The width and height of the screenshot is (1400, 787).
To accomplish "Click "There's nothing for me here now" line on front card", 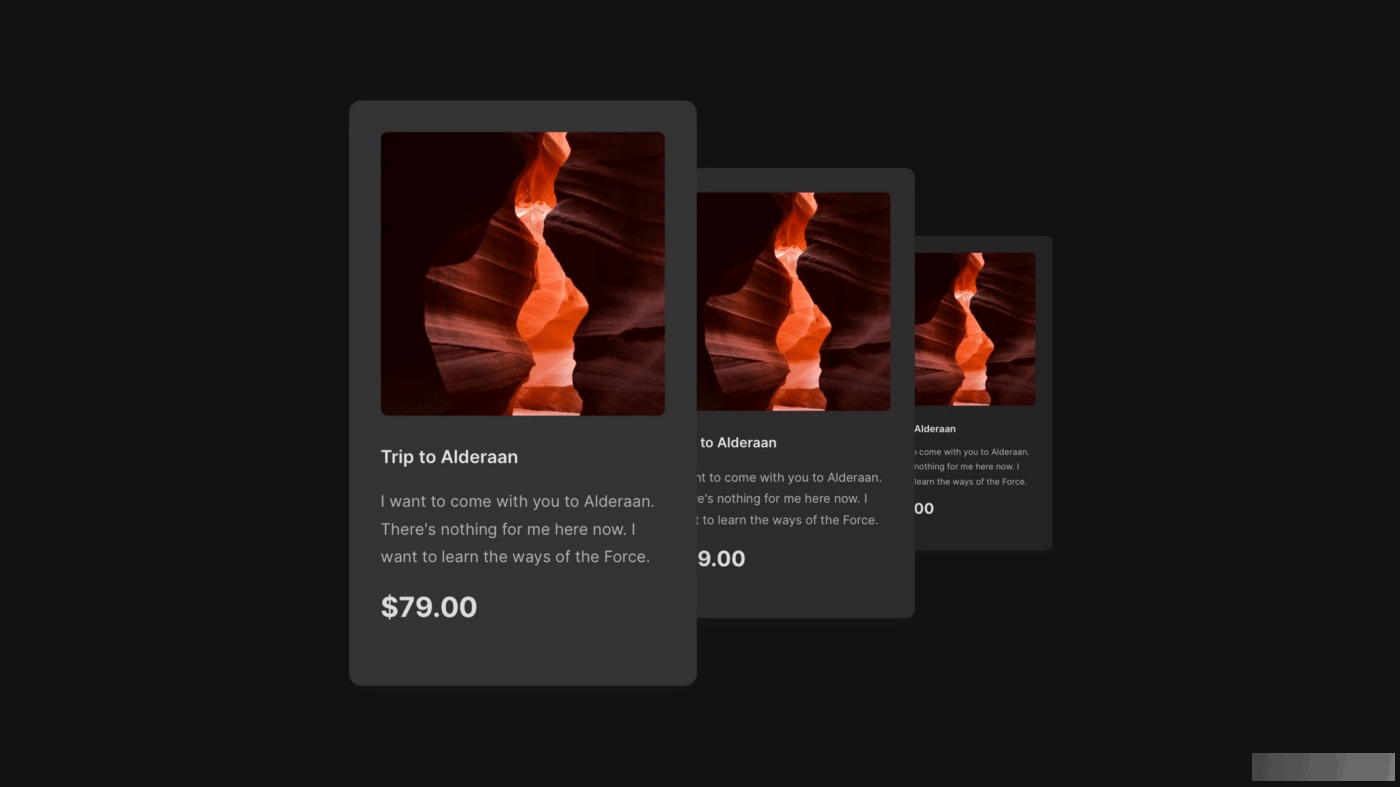I will tap(508, 529).
